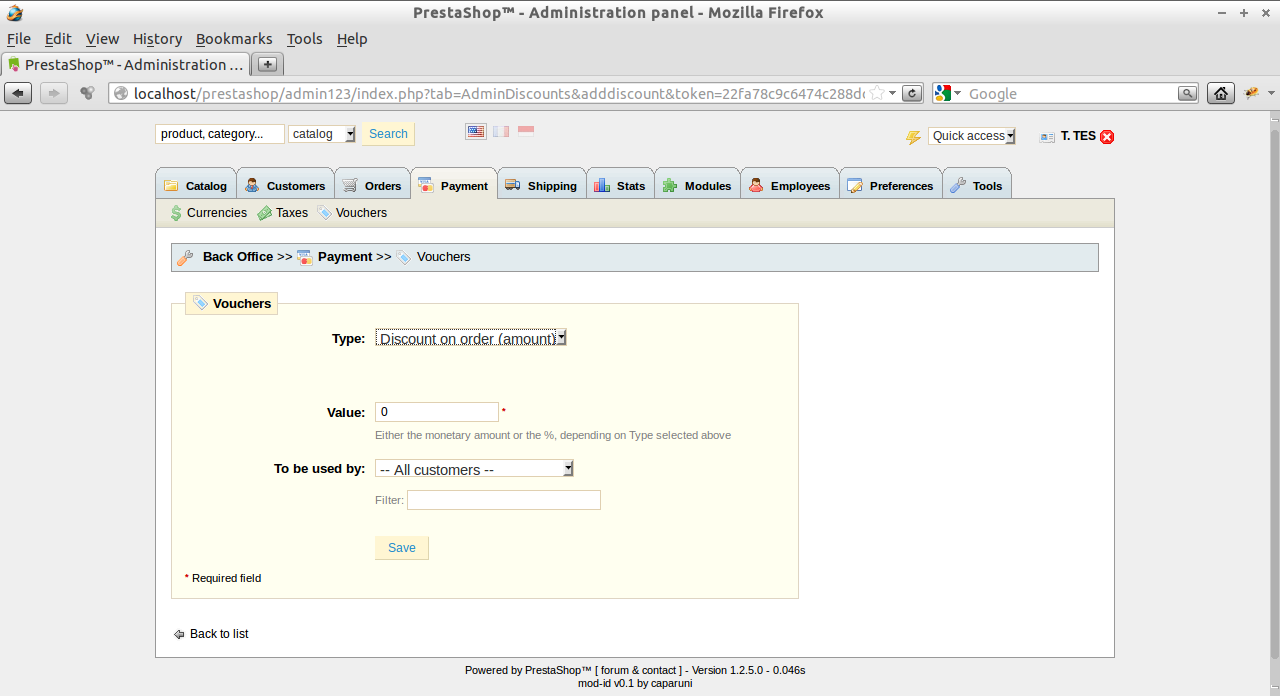The height and width of the screenshot is (696, 1280).
Task: Open the Preferences tab
Action: point(891,185)
